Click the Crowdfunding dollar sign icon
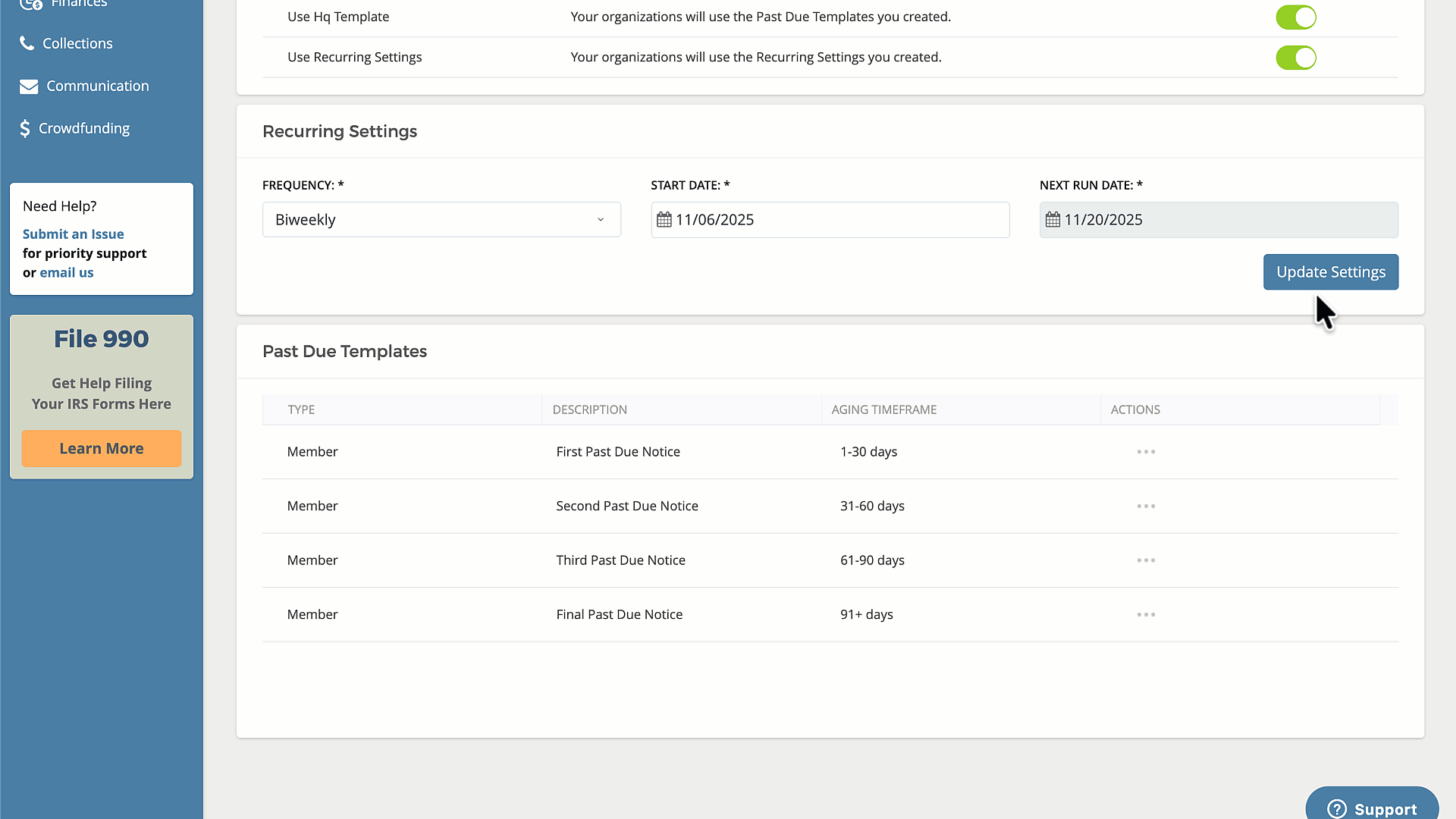 pyautogui.click(x=25, y=129)
